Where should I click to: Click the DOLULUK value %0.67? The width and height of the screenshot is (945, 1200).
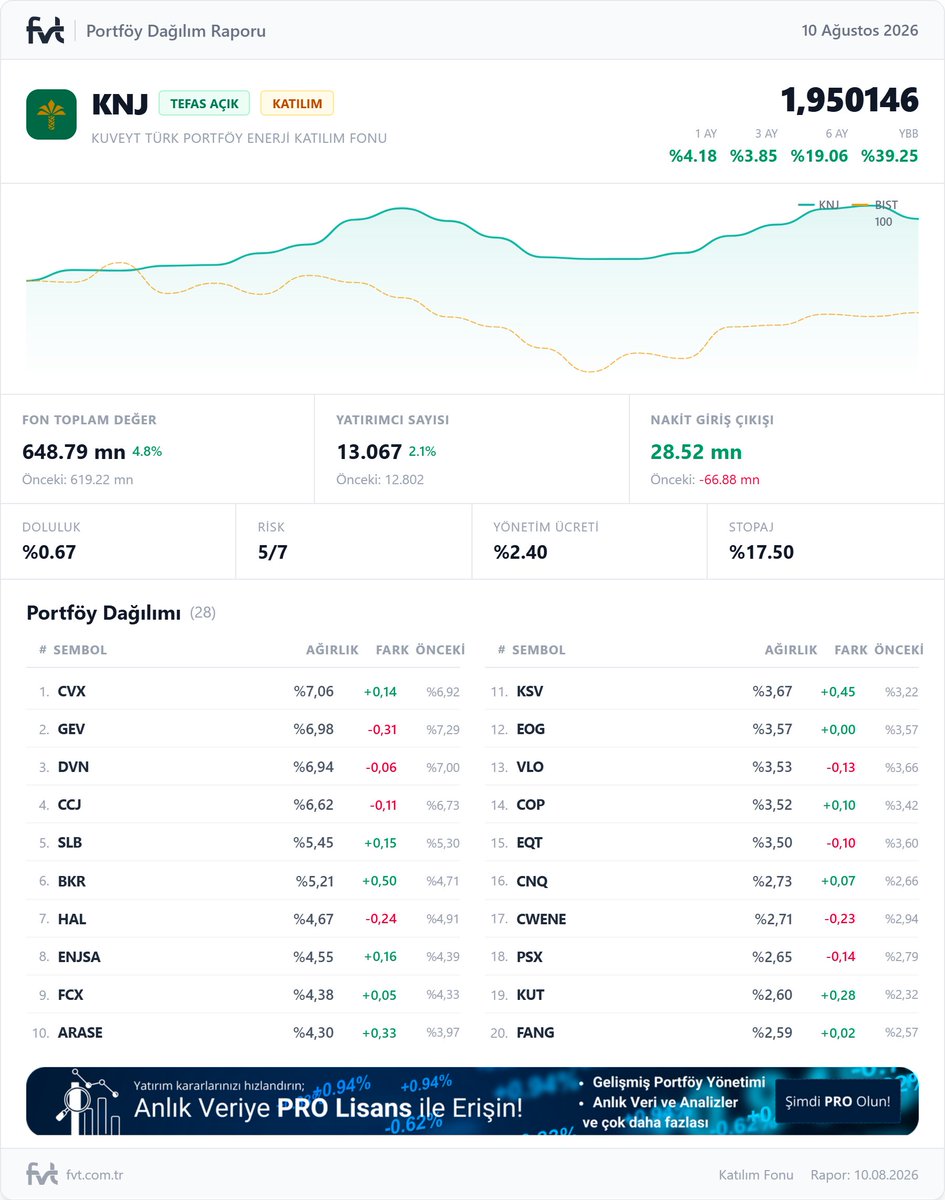click(x=49, y=552)
